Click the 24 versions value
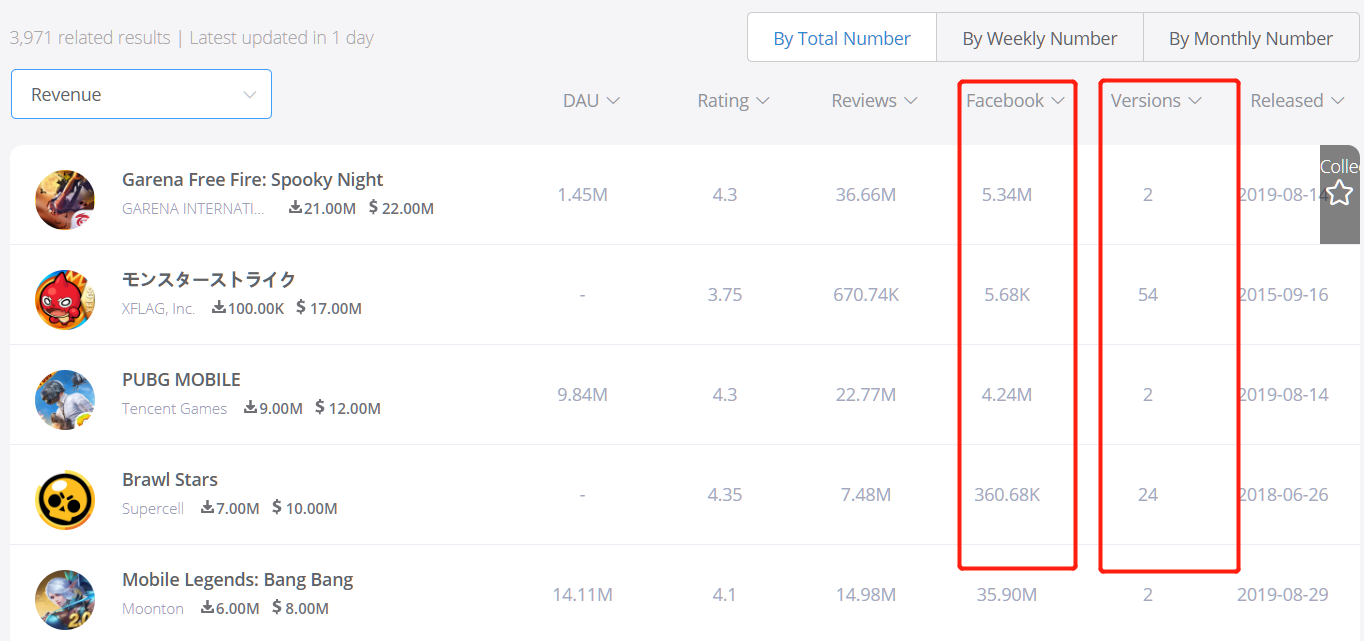 click(1148, 494)
